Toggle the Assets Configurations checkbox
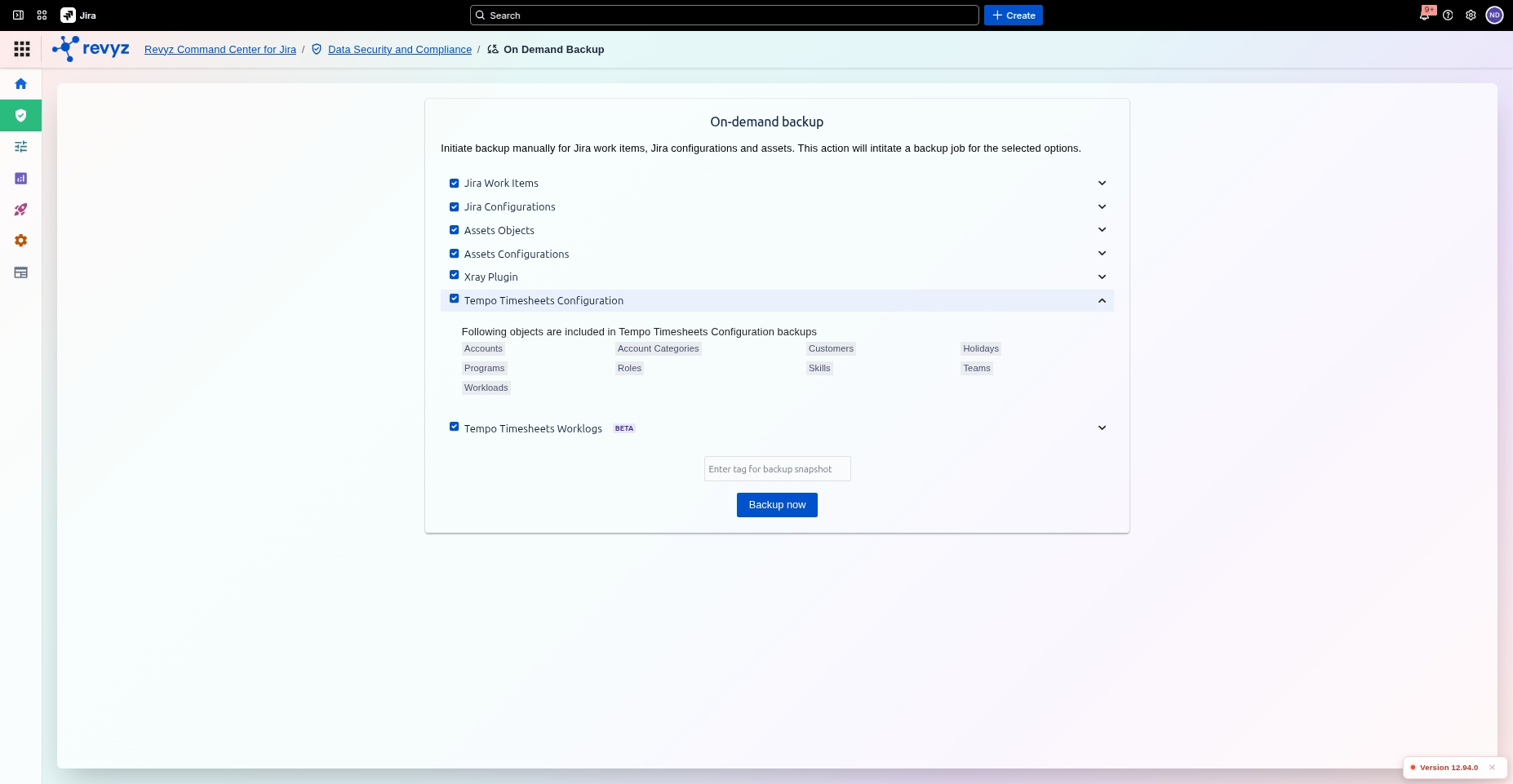Screen dimensions: 1513x784 click(x=455, y=254)
